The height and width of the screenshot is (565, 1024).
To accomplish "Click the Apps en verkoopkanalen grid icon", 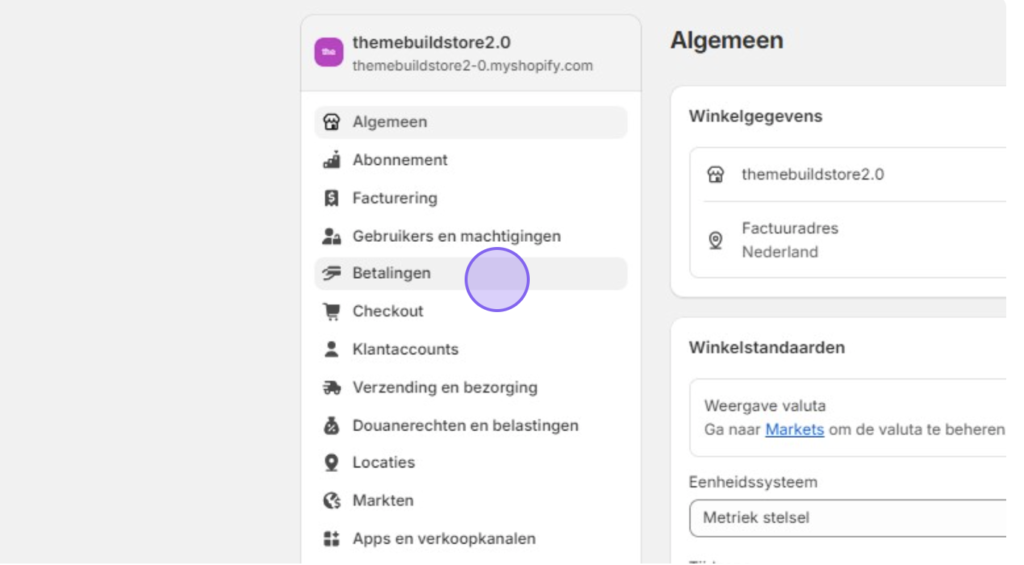I will (x=331, y=538).
